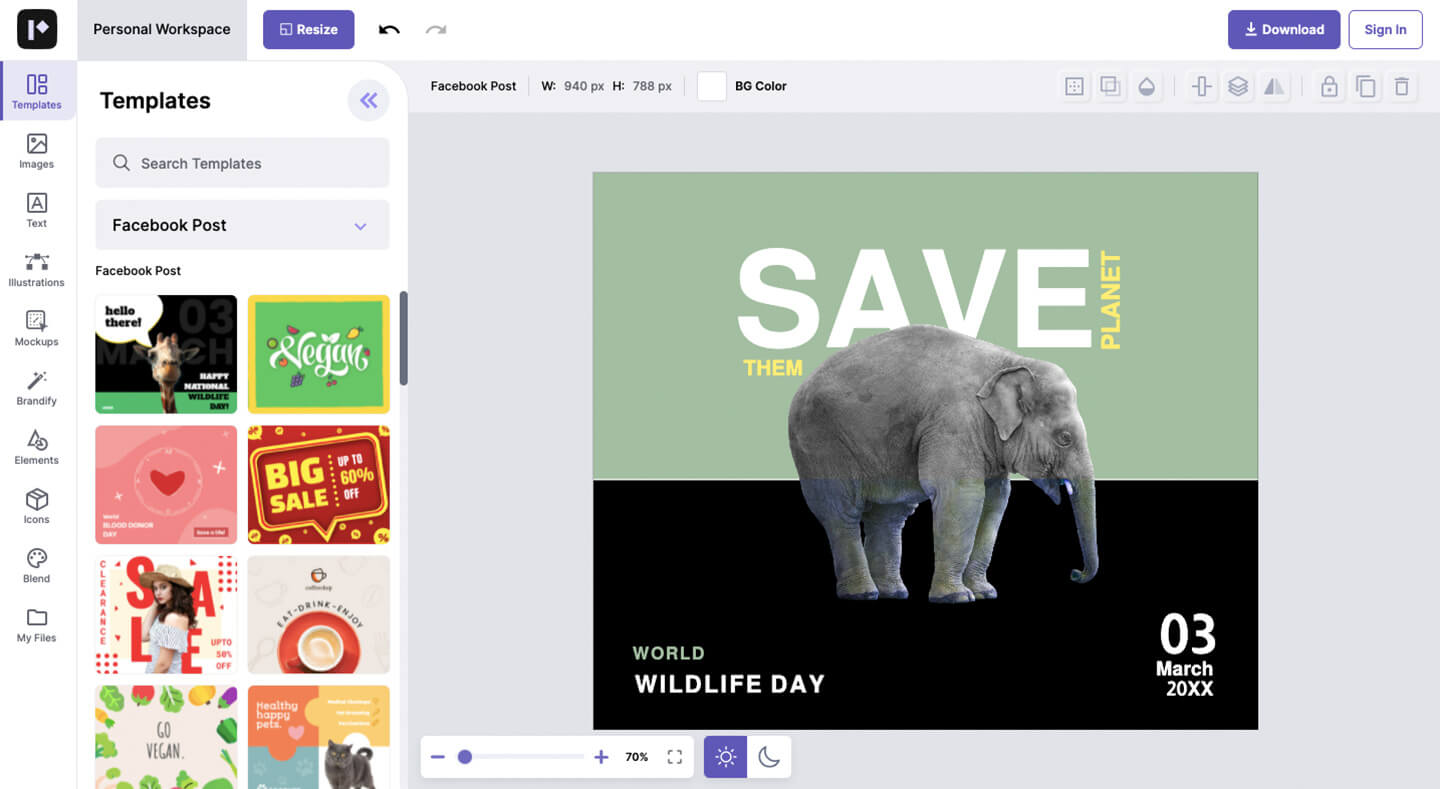Image resolution: width=1440 pixels, height=789 pixels.
Task: Select the 03 date text
Action: pyautogui.click(x=1187, y=634)
